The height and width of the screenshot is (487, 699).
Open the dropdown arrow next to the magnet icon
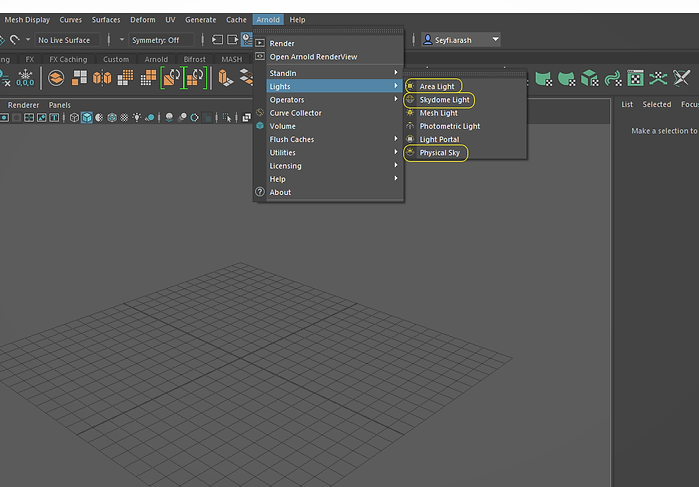pos(28,39)
